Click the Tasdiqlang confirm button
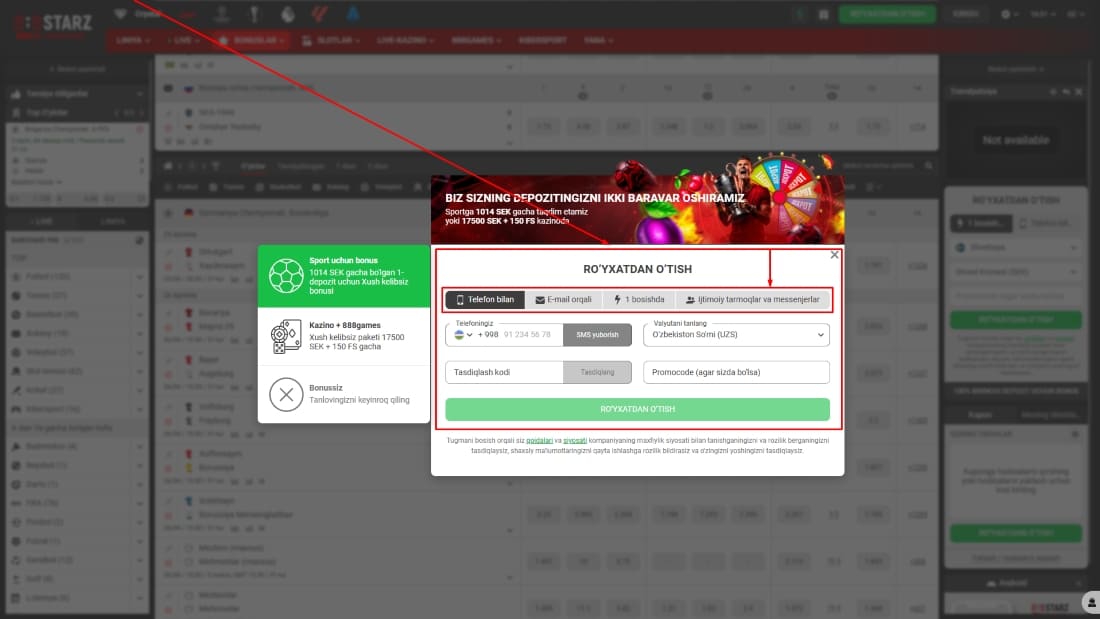This screenshot has height=619, width=1100. [x=597, y=372]
